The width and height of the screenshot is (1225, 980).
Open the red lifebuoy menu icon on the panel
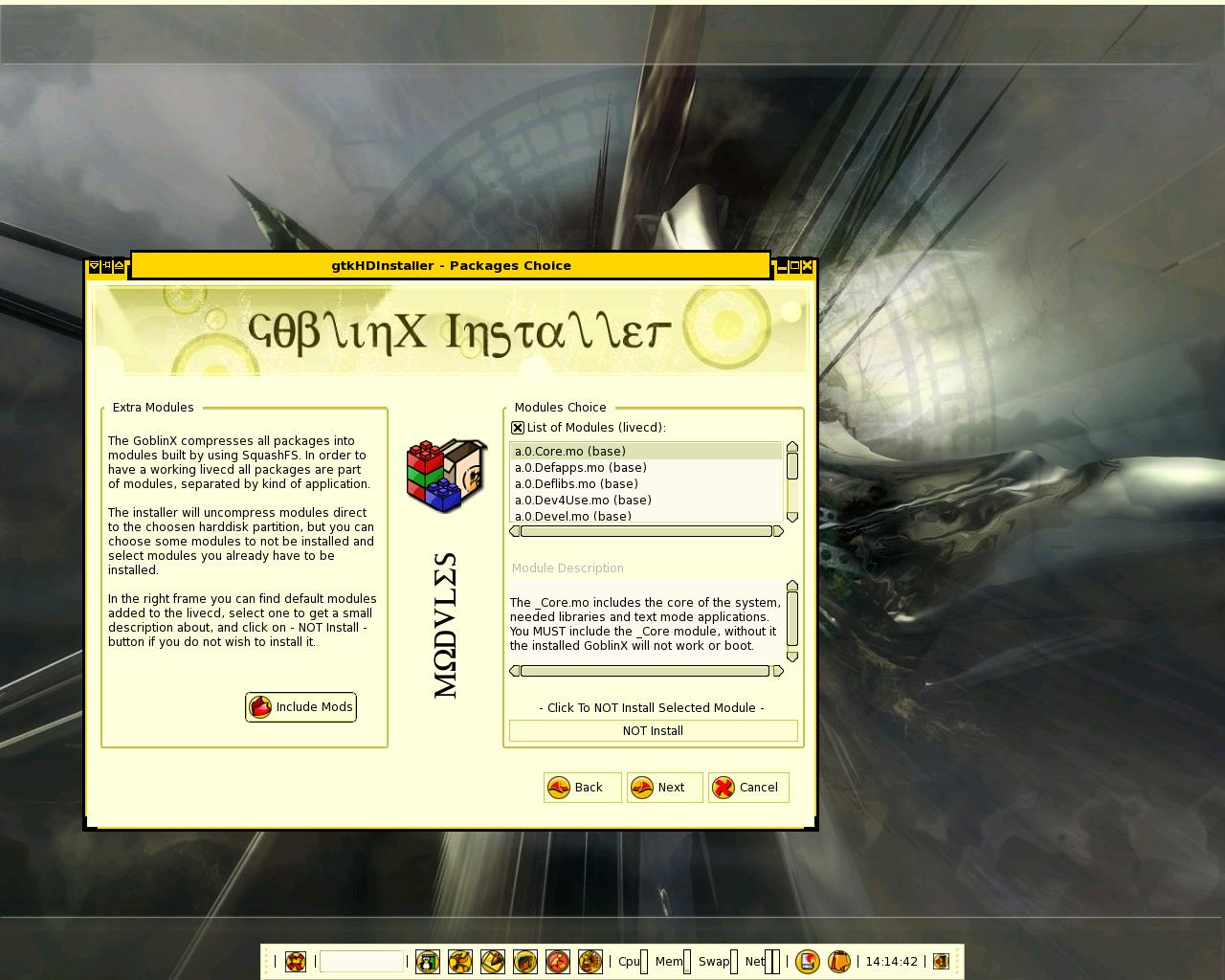296,962
